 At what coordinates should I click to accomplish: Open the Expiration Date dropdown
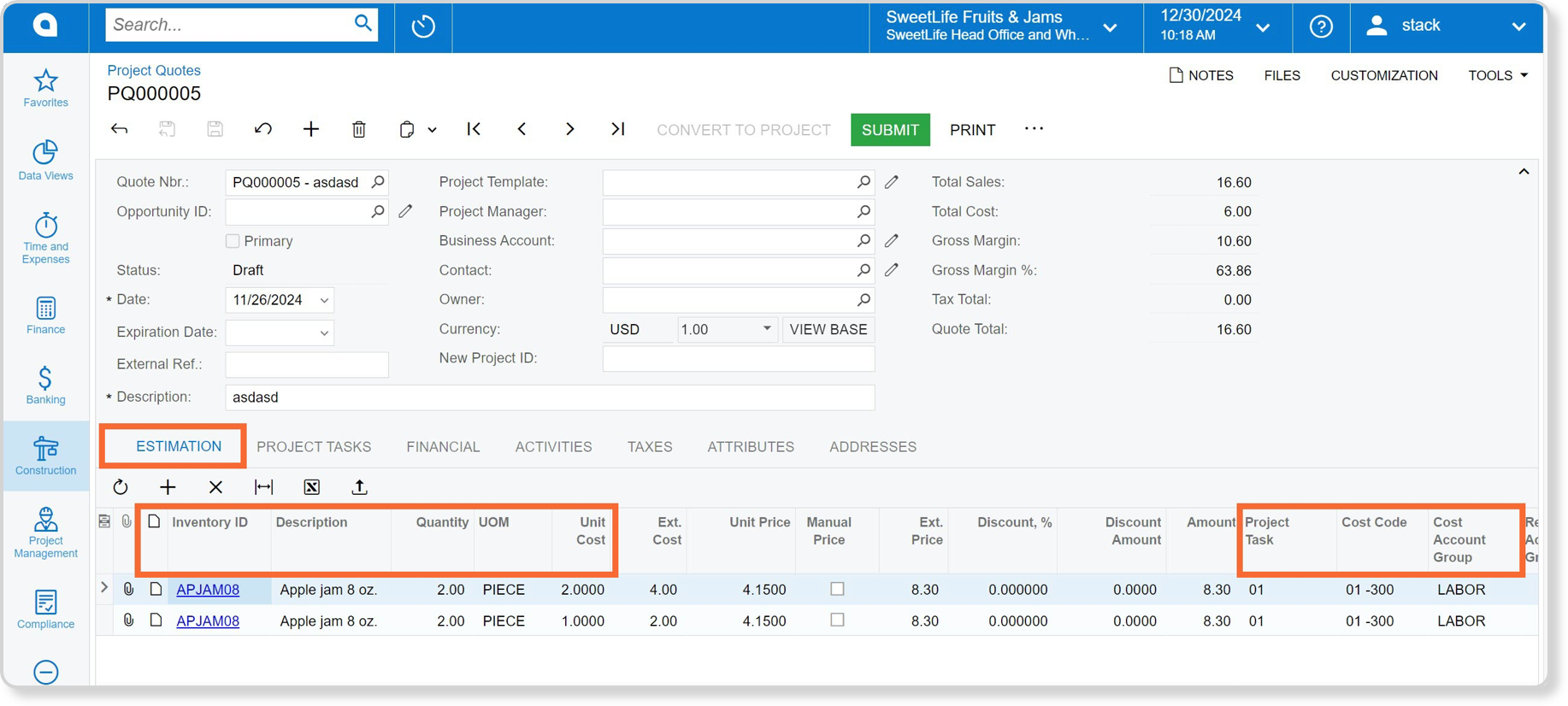(x=324, y=332)
